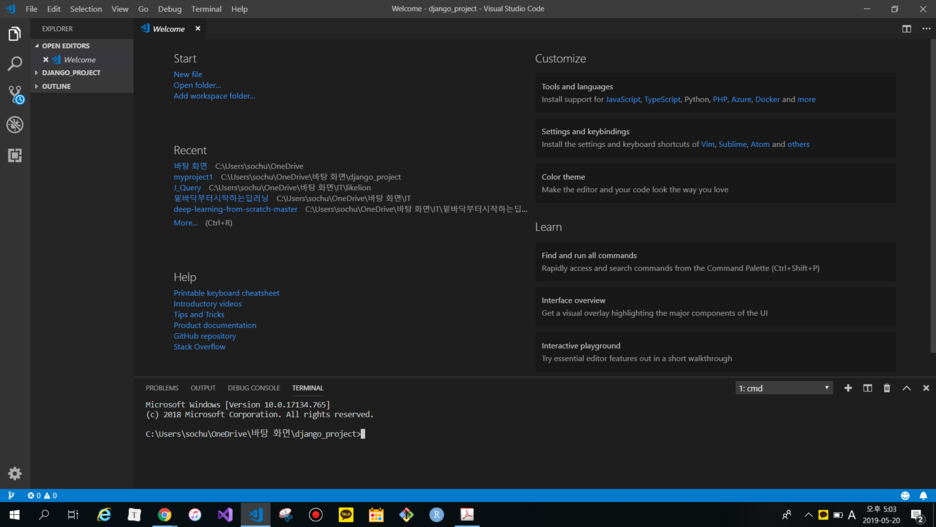Open the Source Control view

(x=15, y=94)
